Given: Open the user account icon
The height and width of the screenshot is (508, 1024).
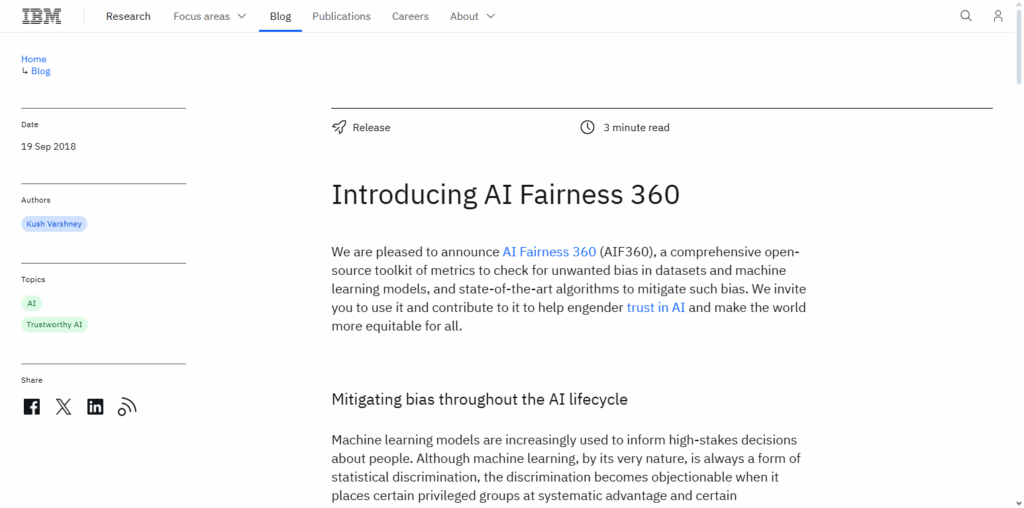Looking at the screenshot, I should [x=998, y=16].
